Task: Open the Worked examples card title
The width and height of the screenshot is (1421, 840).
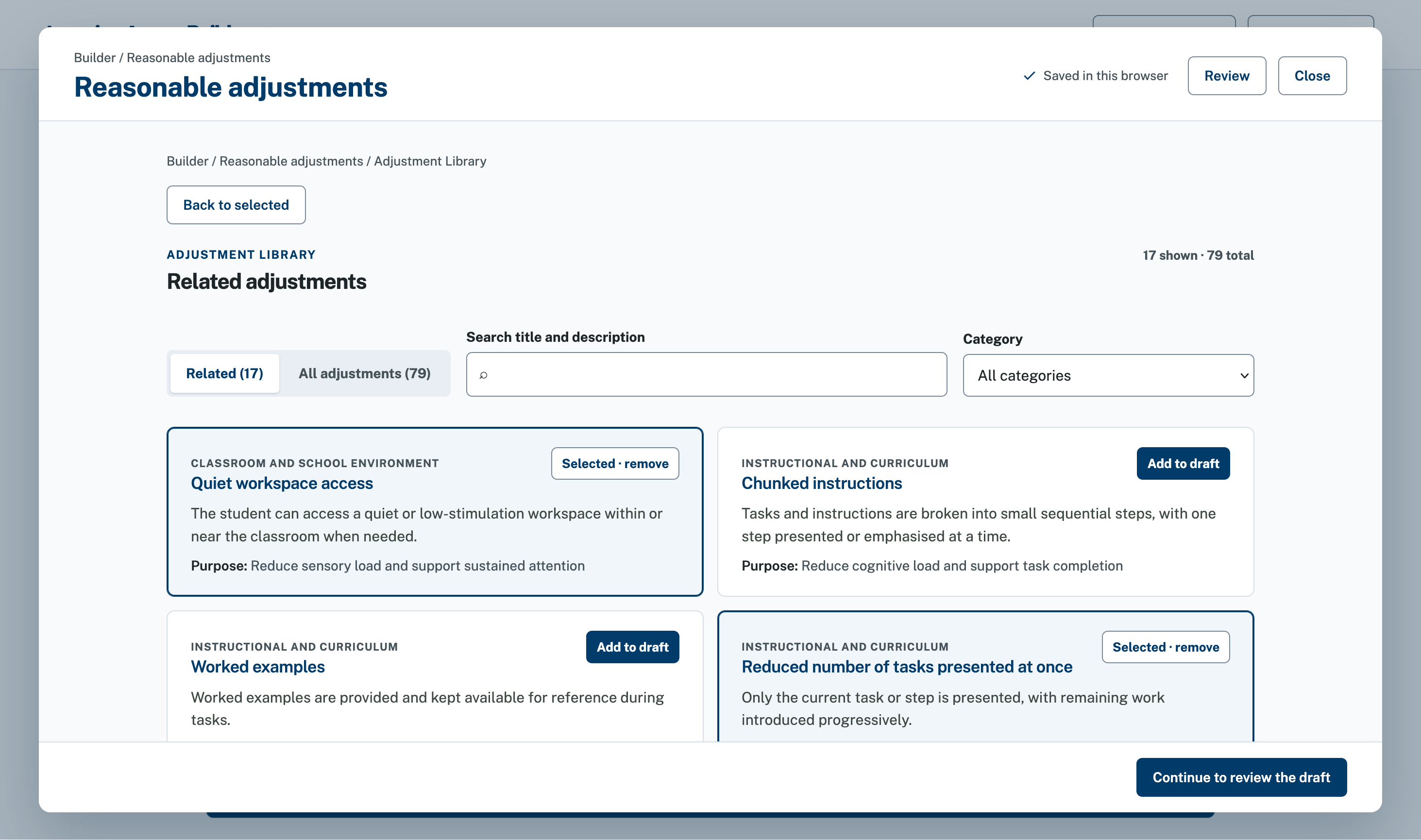Action: tap(257, 667)
